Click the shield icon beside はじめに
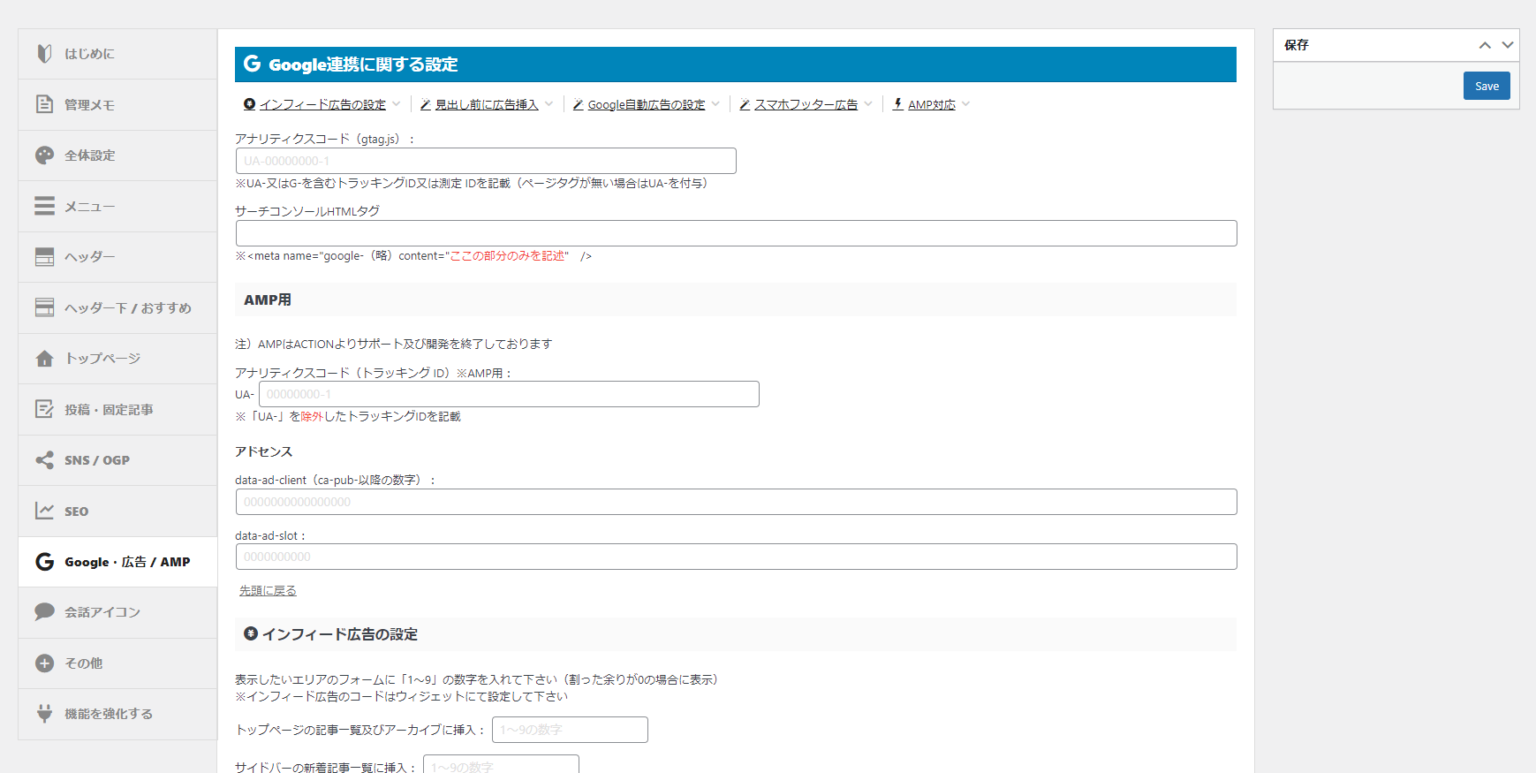The width and height of the screenshot is (1536, 773). [44, 54]
